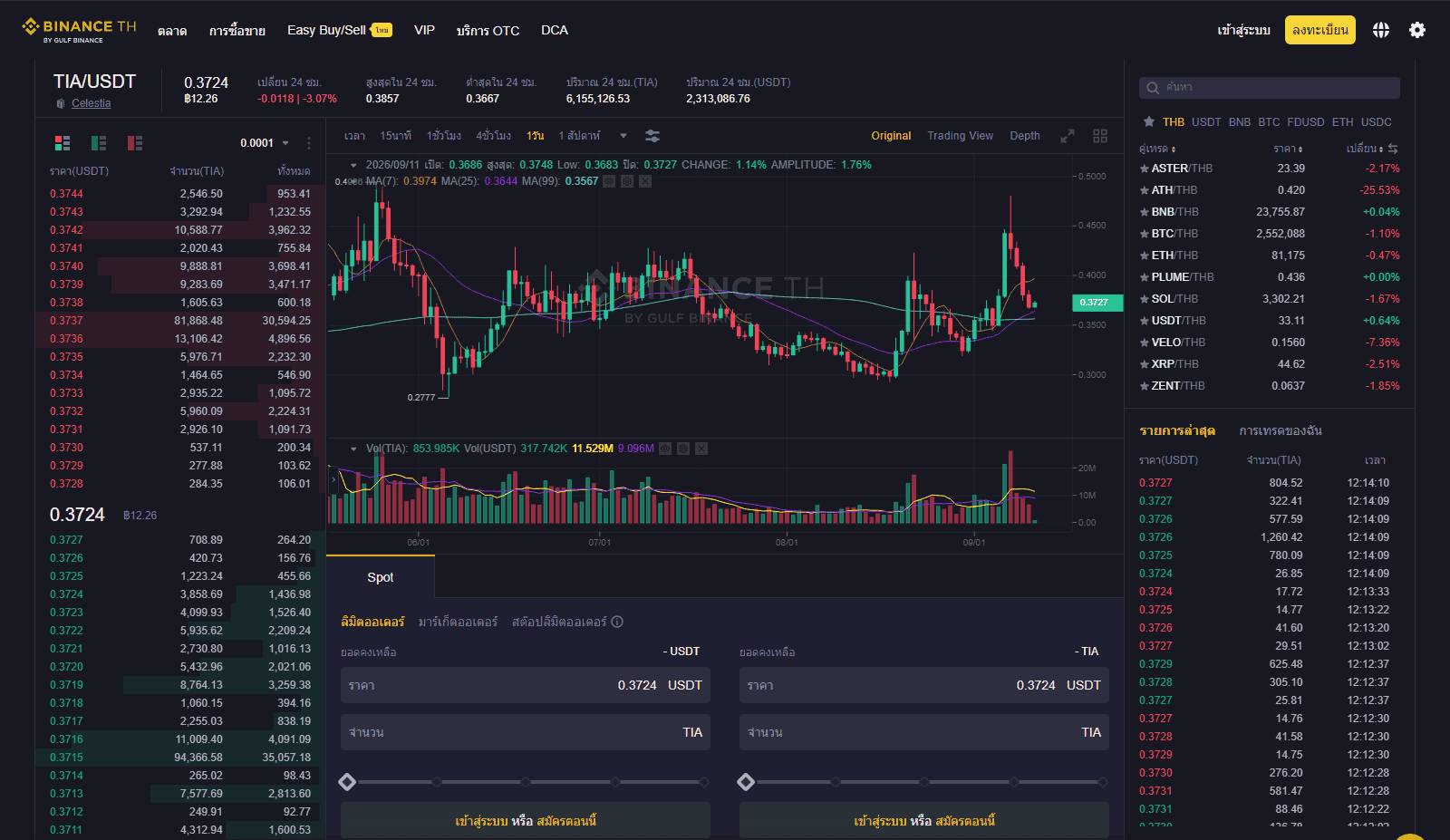
Task: Toggle volume indicator visibility eye
Action: pos(665,449)
